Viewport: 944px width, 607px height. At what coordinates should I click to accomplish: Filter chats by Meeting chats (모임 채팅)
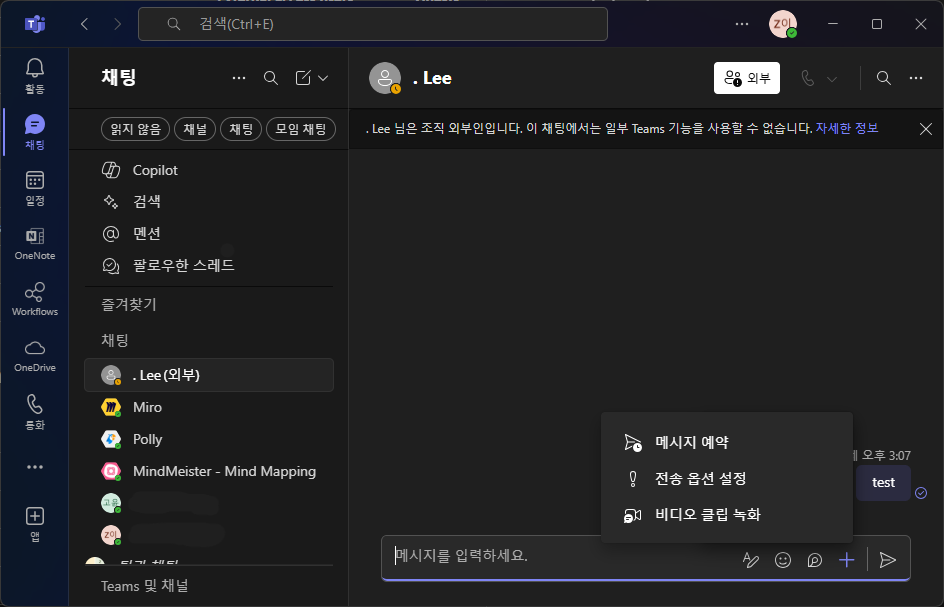pyautogui.click(x=300, y=129)
